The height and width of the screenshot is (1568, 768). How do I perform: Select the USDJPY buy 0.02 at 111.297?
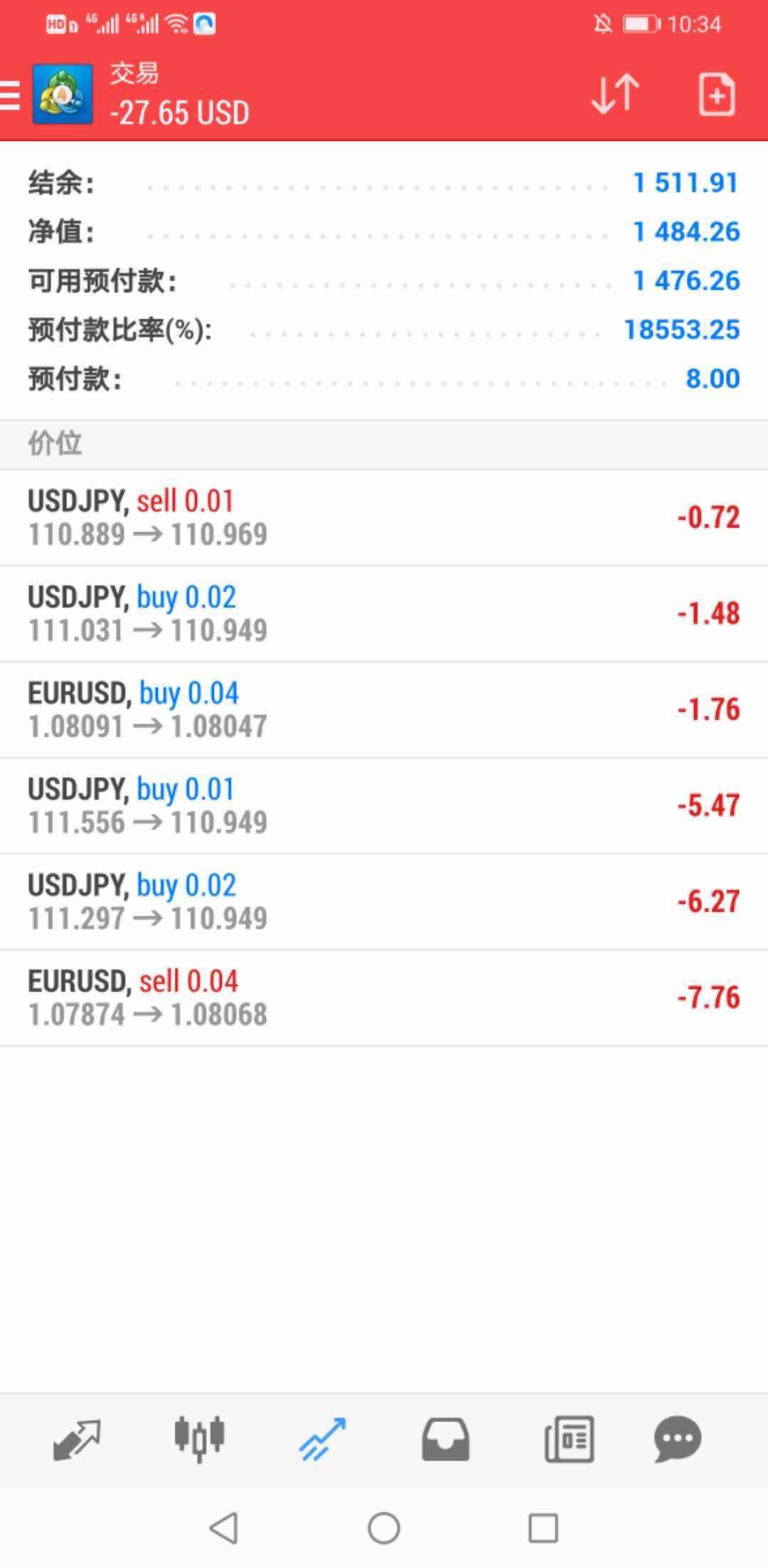click(x=384, y=901)
